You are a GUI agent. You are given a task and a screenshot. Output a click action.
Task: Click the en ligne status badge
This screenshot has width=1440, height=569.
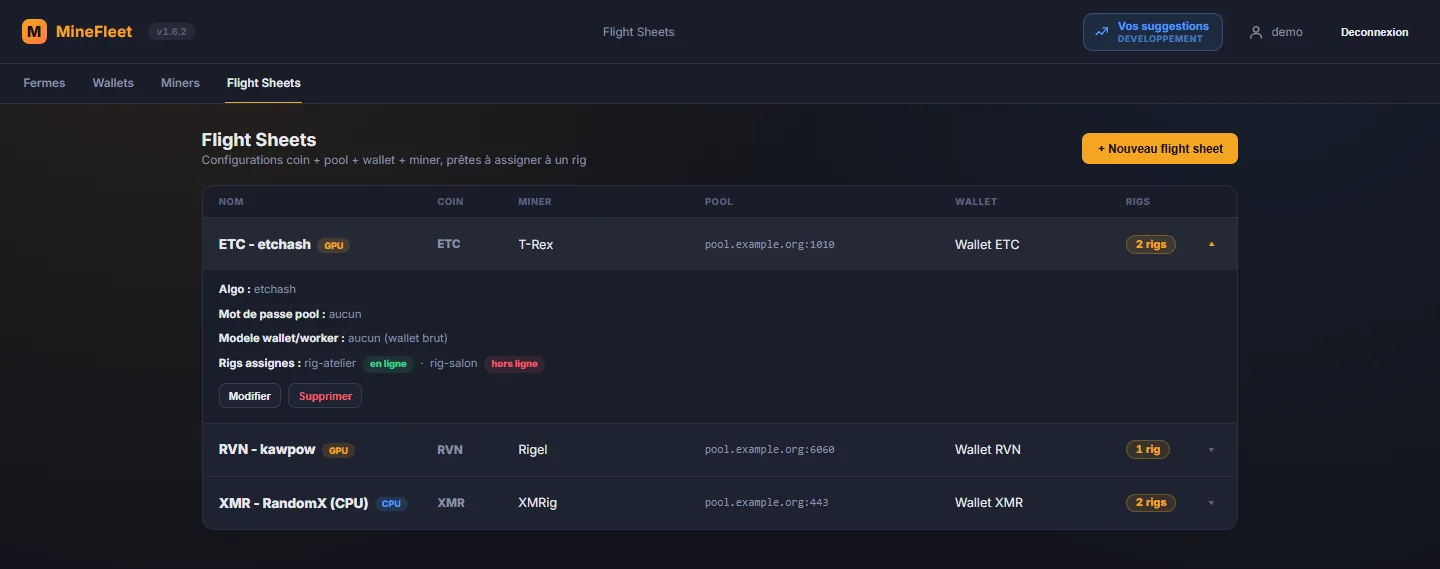[x=388, y=364]
